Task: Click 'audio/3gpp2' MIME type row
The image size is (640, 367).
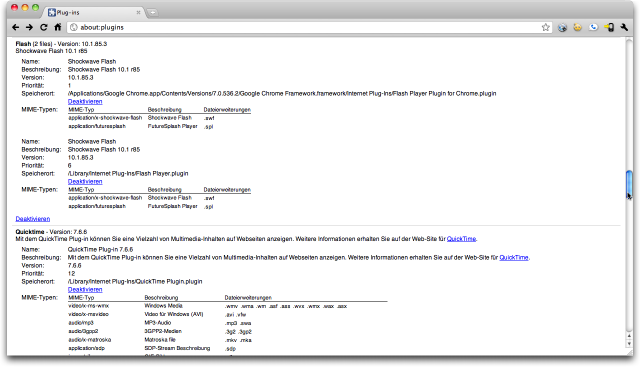Action: (83, 331)
